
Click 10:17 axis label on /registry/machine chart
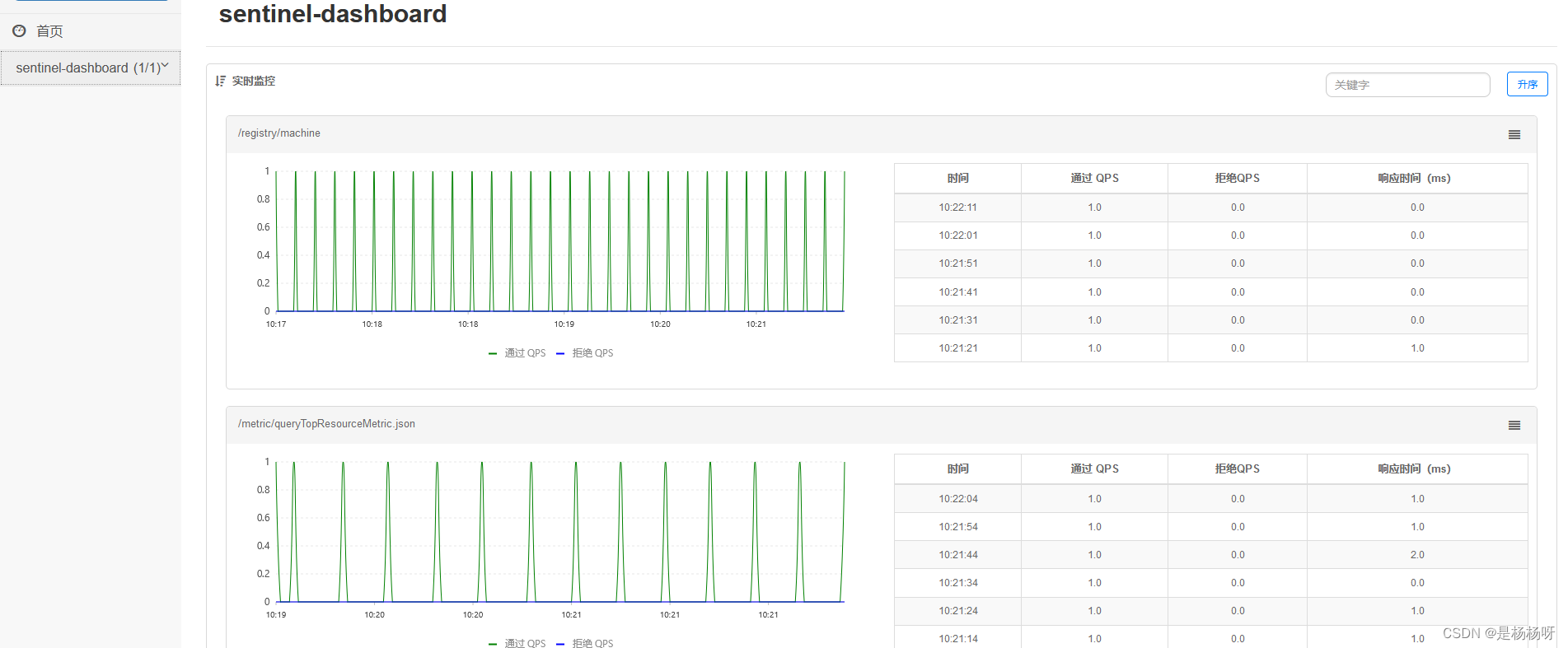pyautogui.click(x=276, y=324)
